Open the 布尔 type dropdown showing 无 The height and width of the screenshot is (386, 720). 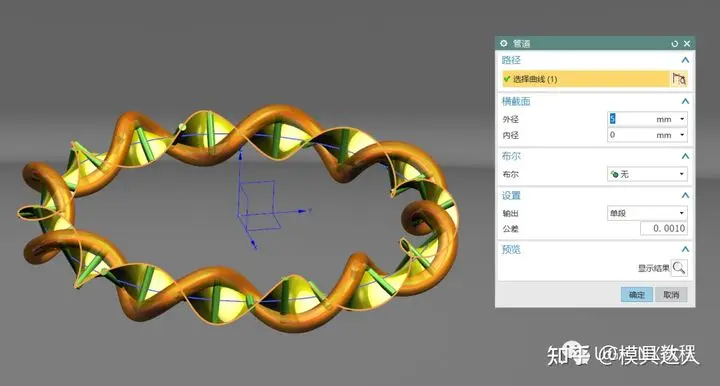pos(647,174)
